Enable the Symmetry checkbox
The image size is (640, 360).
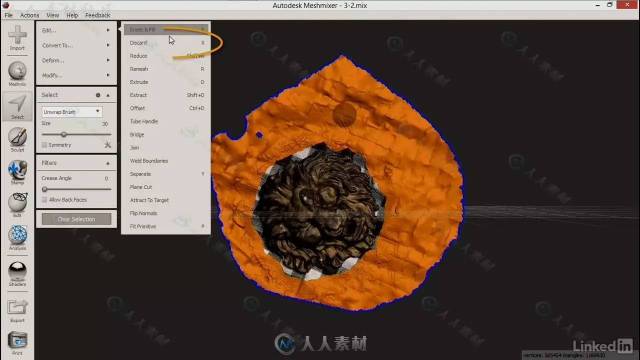click(44, 145)
